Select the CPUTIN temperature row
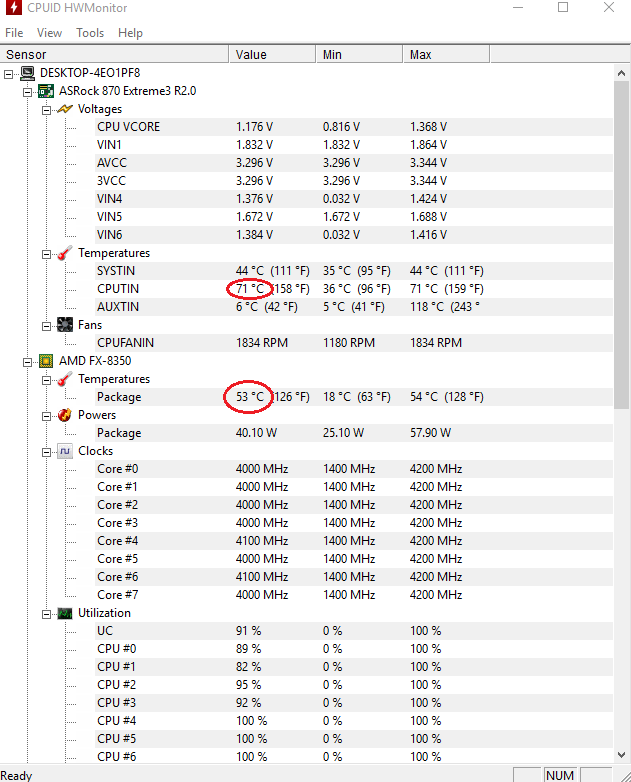The image size is (631, 782). pyautogui.click(x=354, y=289)
